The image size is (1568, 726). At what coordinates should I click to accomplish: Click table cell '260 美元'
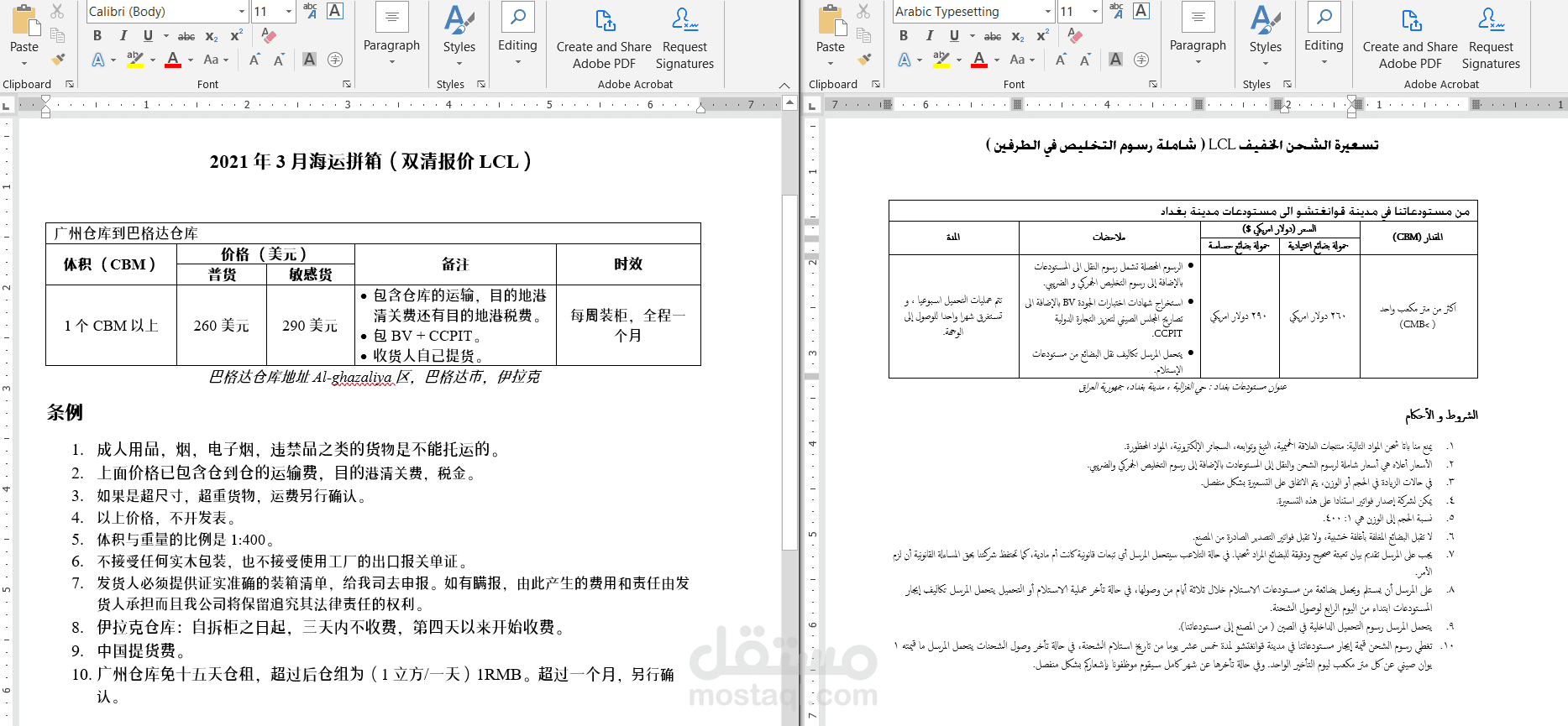pyautogui.click(x=222, y=326)
